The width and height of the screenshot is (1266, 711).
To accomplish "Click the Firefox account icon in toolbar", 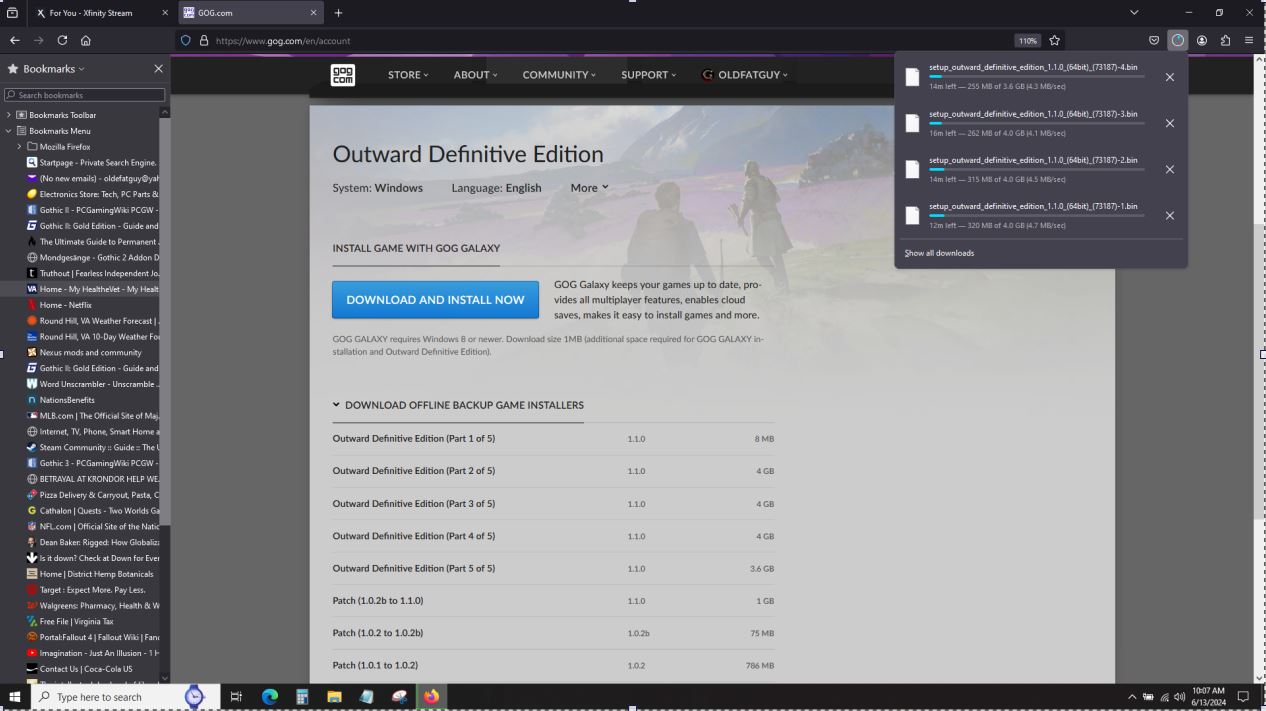I will click(1202, 41).
